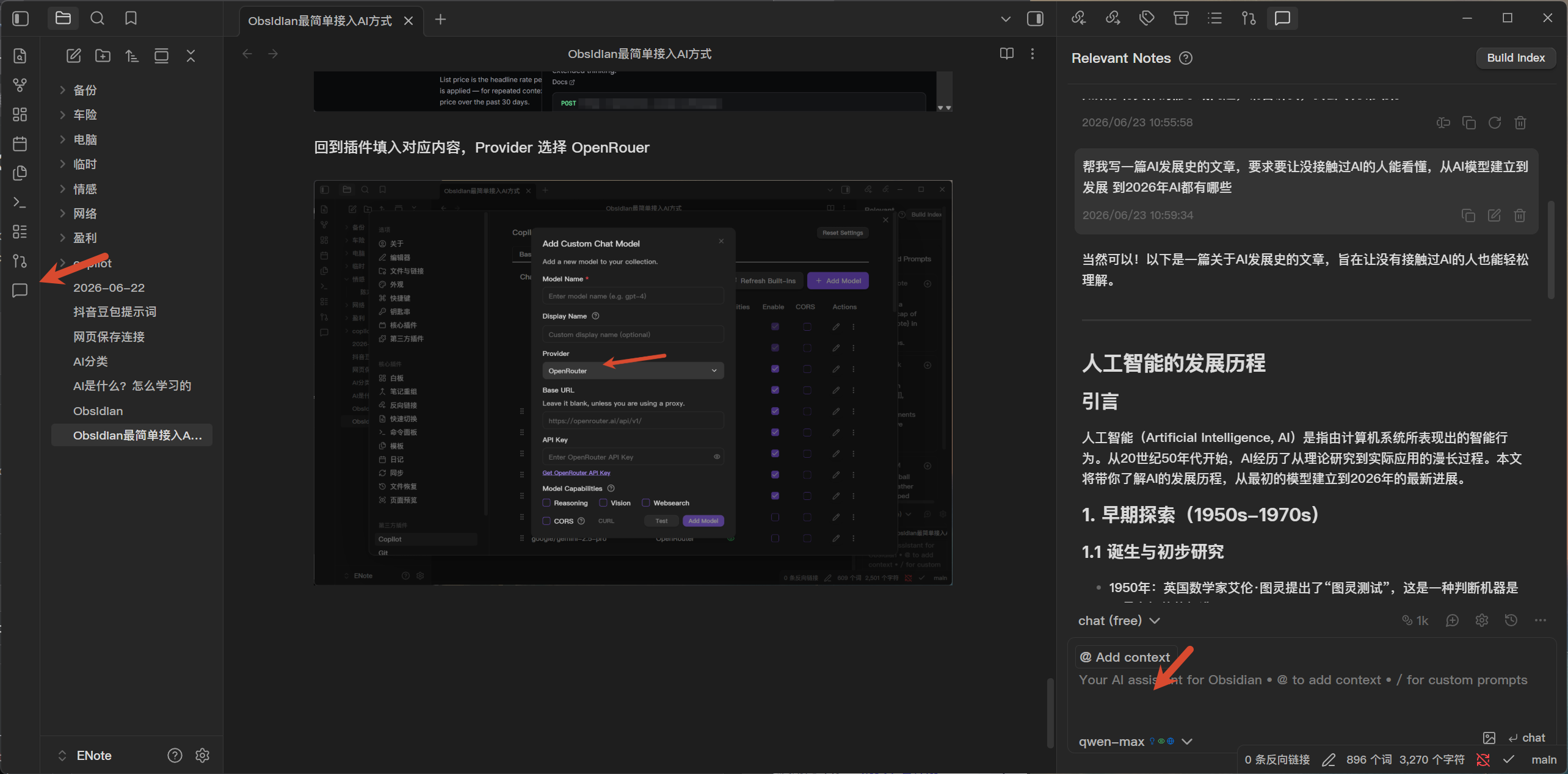Switch note to reading view
The width and height of the screenshot is (1568, 774).
[1007, 54]
